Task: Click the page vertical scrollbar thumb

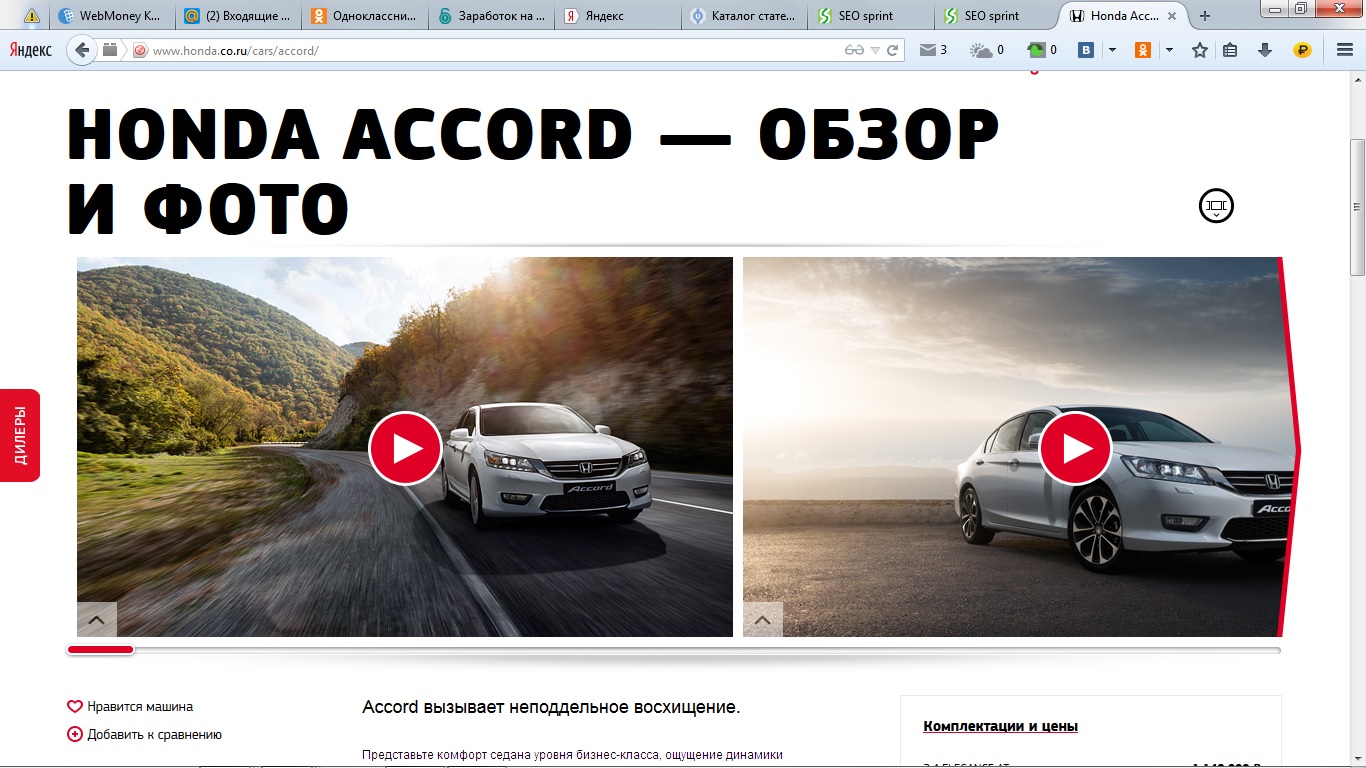Action: click(1357, 208)
